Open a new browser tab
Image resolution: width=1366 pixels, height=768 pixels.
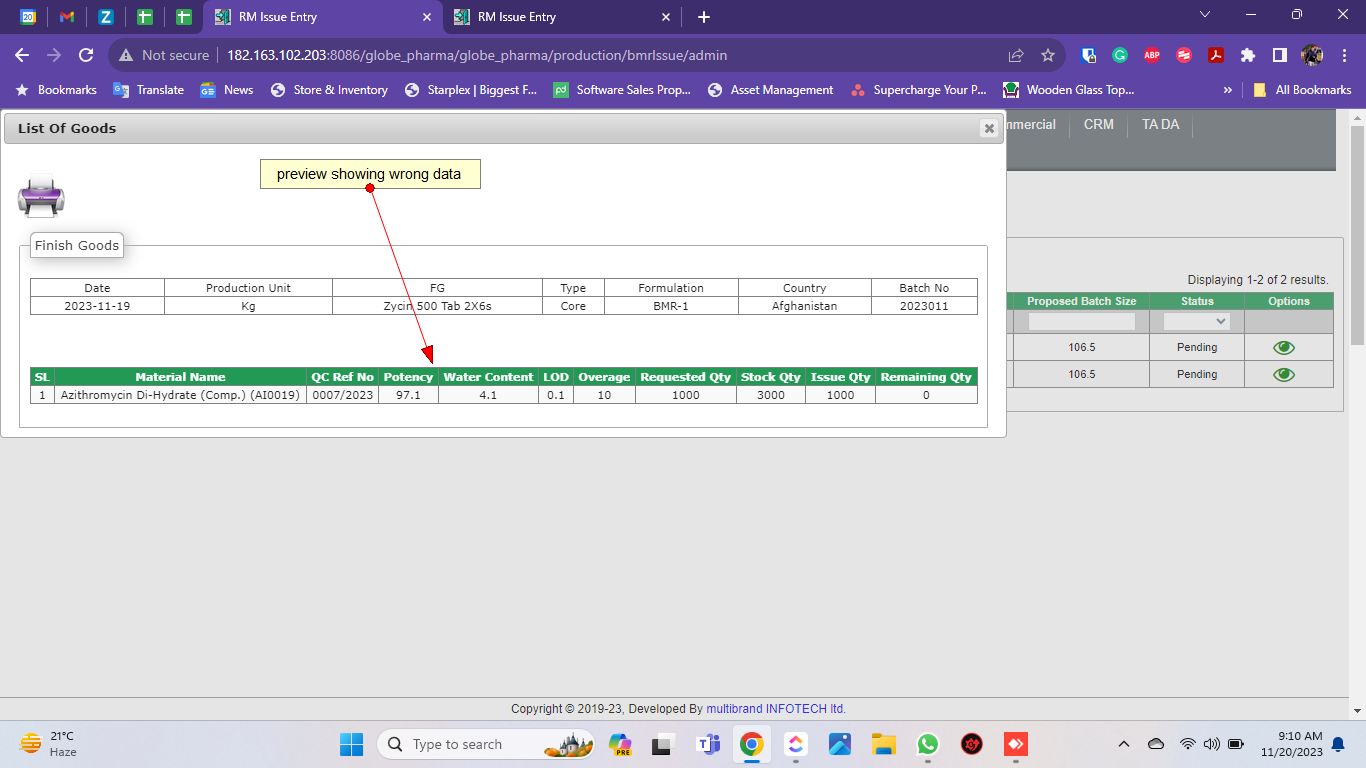coord(704,17)
